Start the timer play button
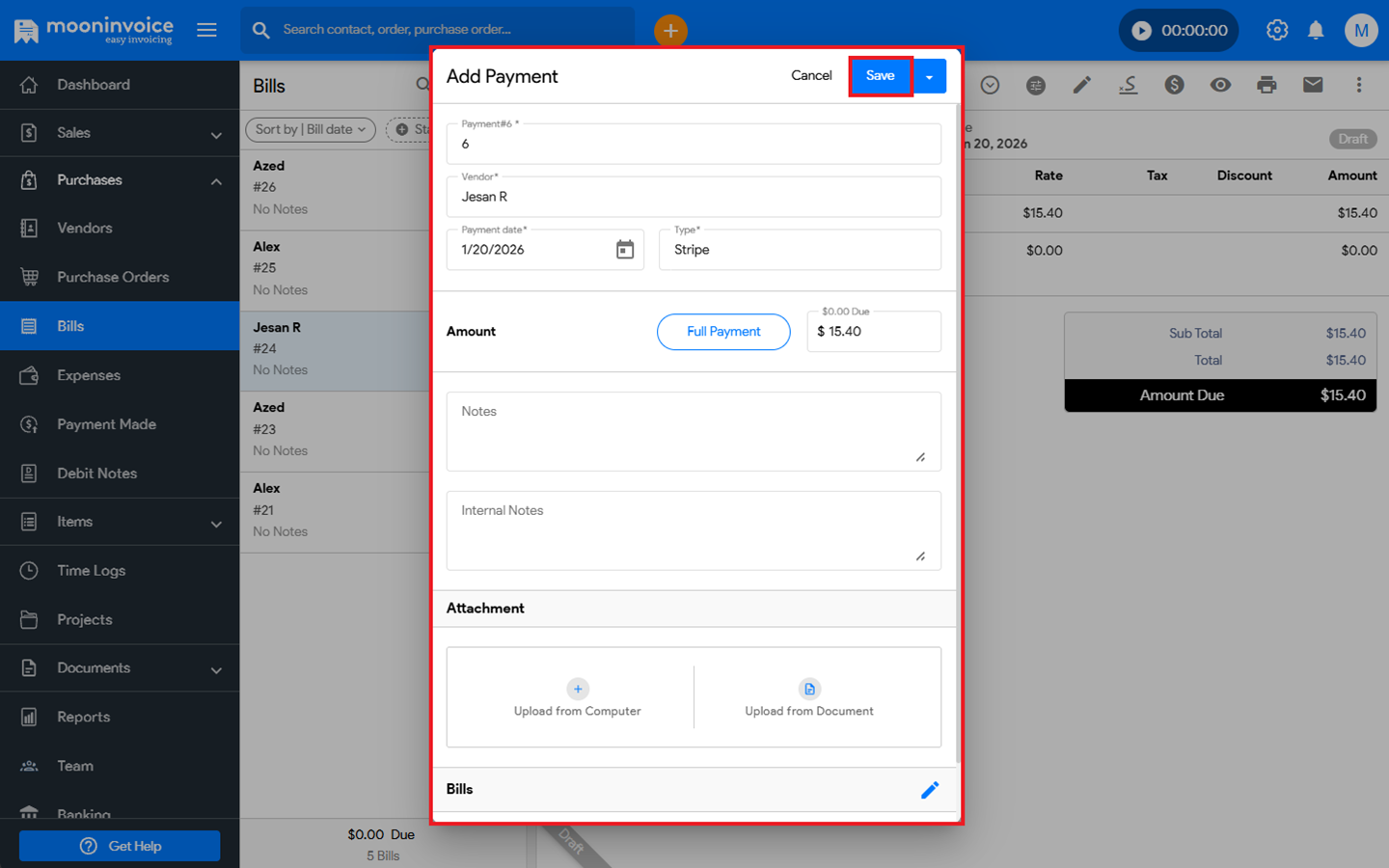The image size is (1389, 868). 1141,31
